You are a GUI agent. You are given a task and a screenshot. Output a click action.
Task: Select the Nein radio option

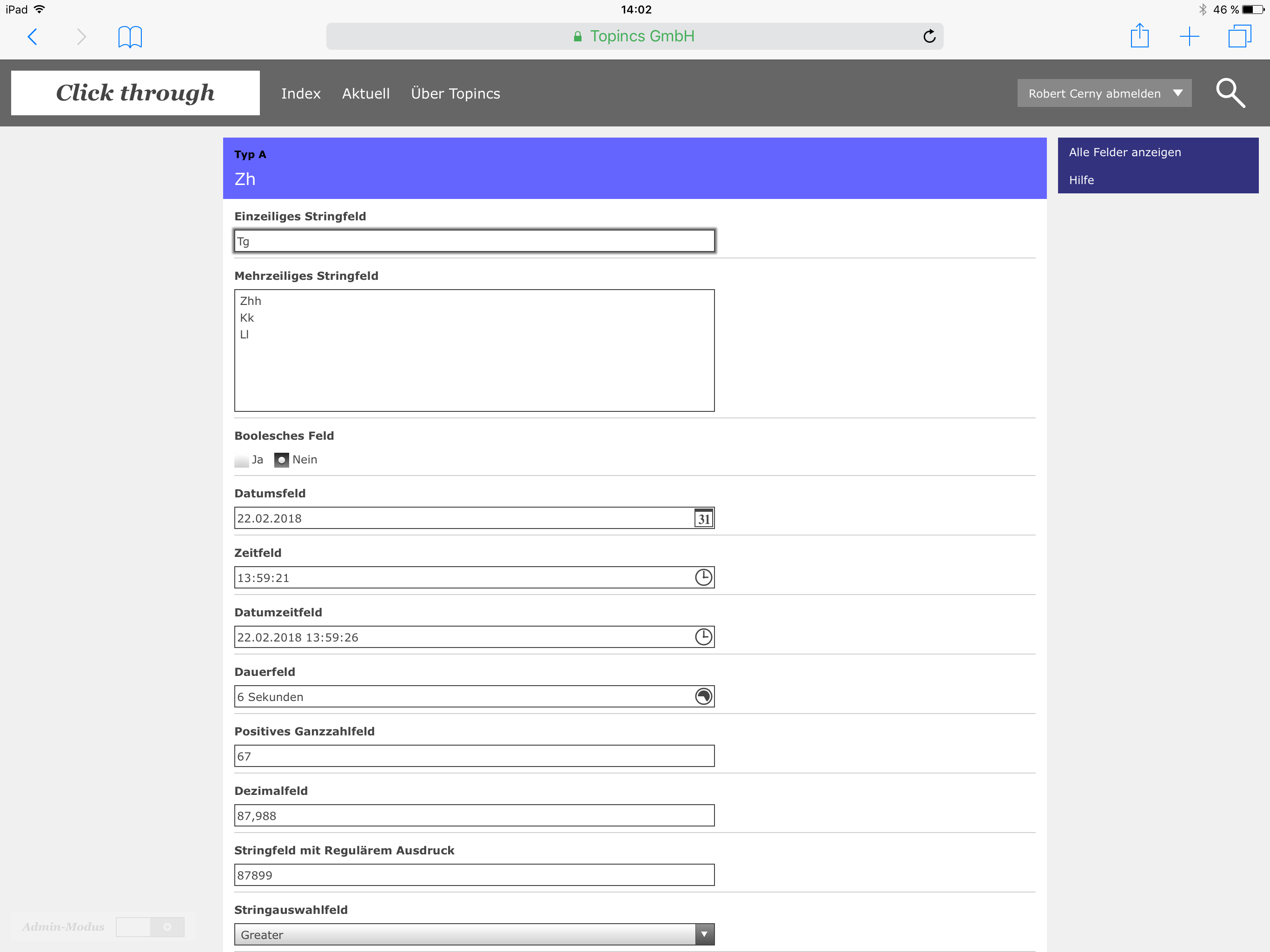(x=281, y=461)
